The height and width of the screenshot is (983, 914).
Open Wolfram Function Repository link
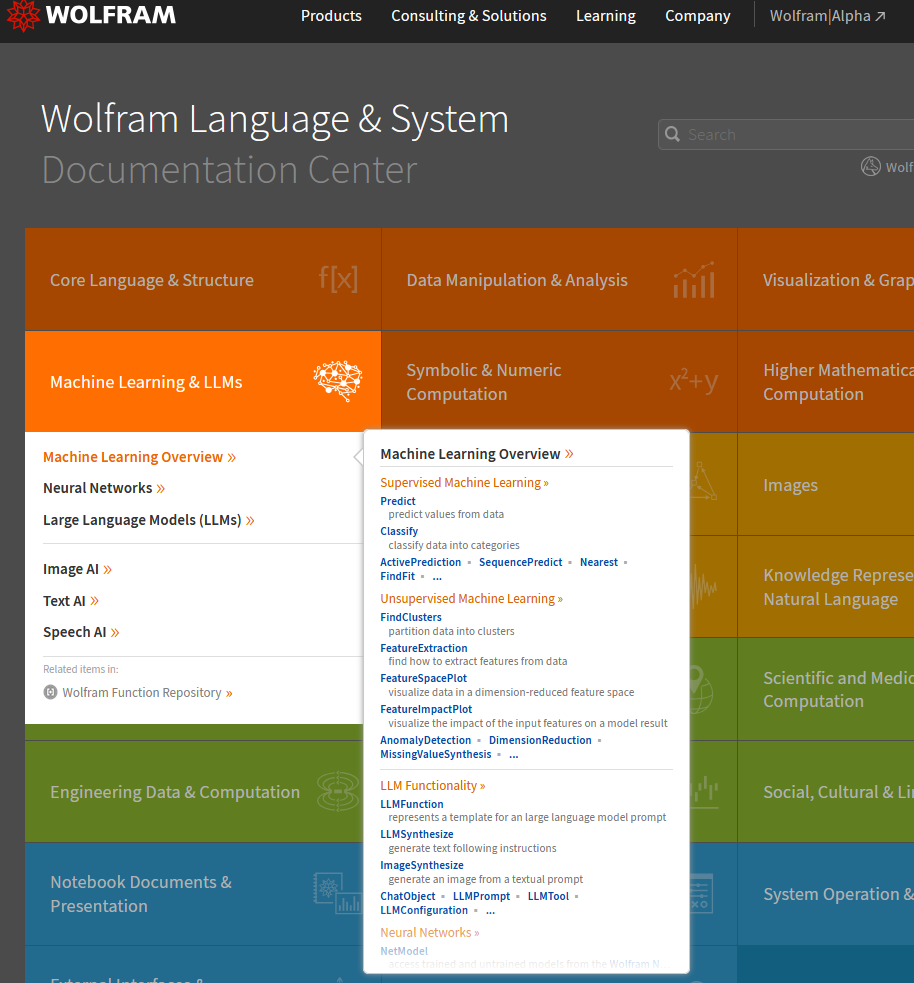click(147, 692)
